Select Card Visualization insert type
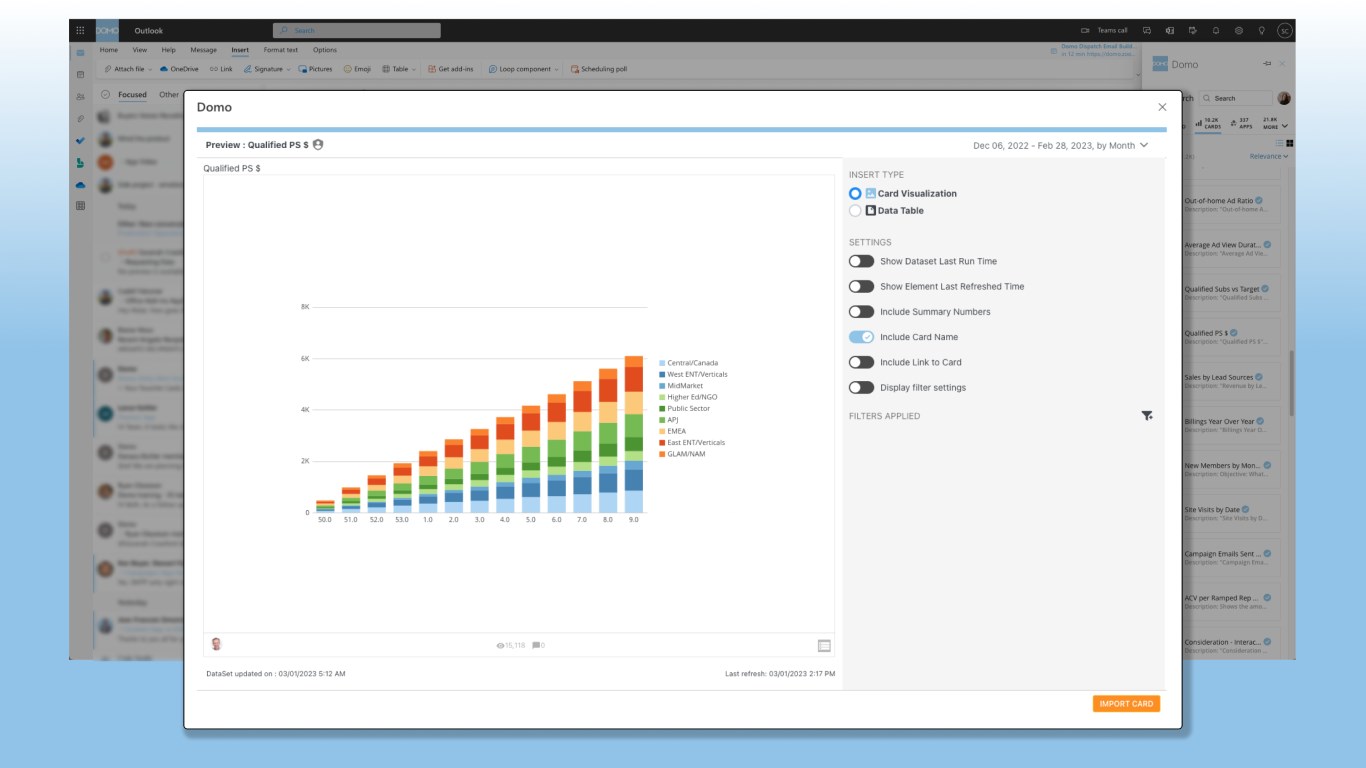Viewport: 1366px width, 768px height. [x=855, y=194]
